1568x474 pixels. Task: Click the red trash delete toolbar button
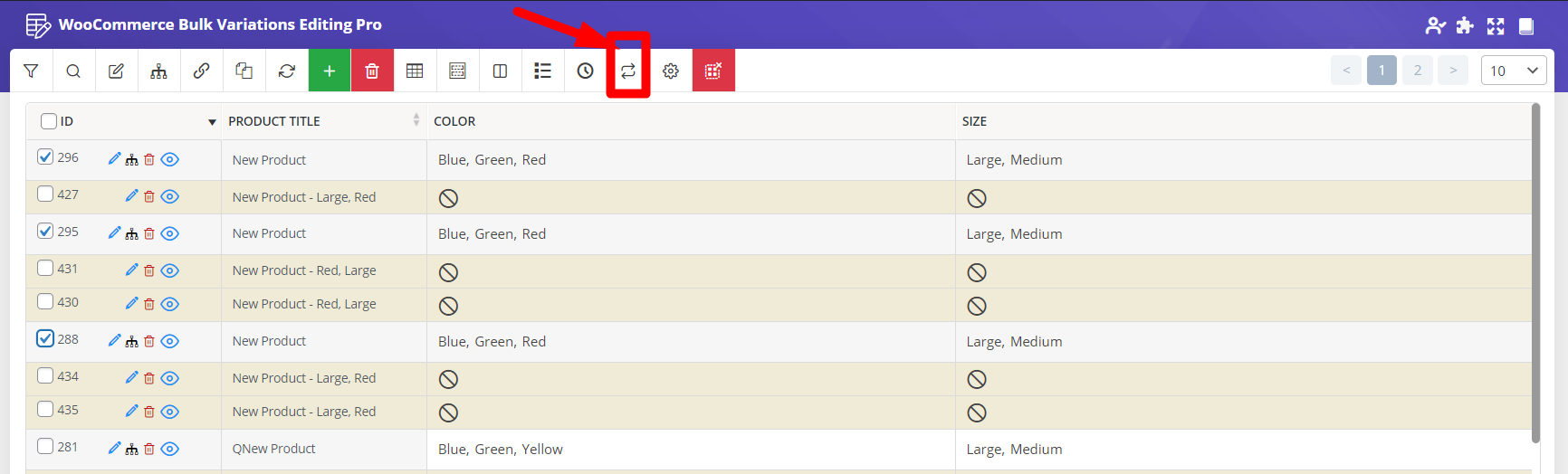(372, 71)
